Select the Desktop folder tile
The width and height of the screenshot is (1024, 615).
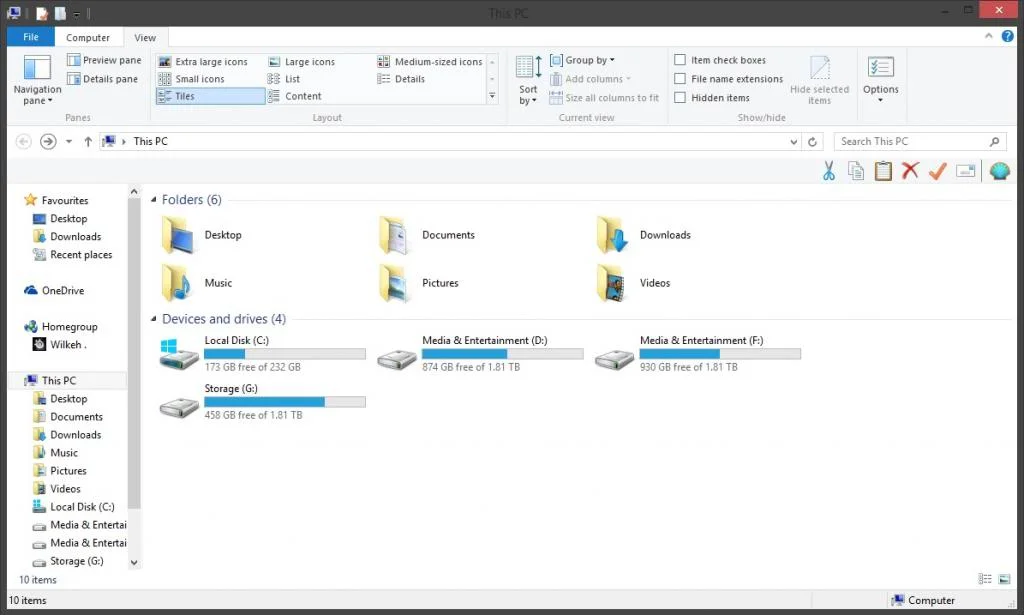201,235
